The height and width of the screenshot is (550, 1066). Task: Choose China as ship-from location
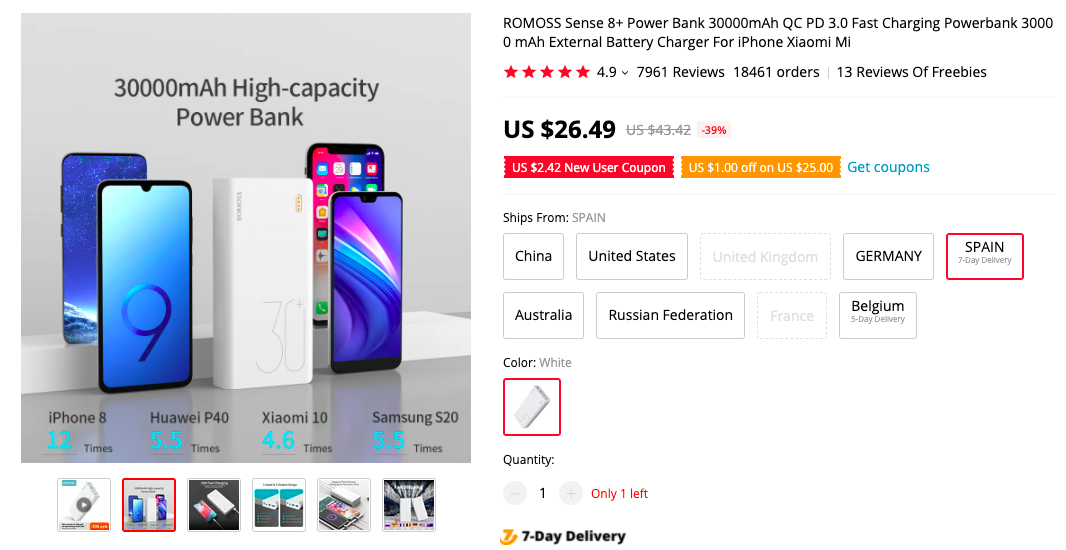coord(533,256)
